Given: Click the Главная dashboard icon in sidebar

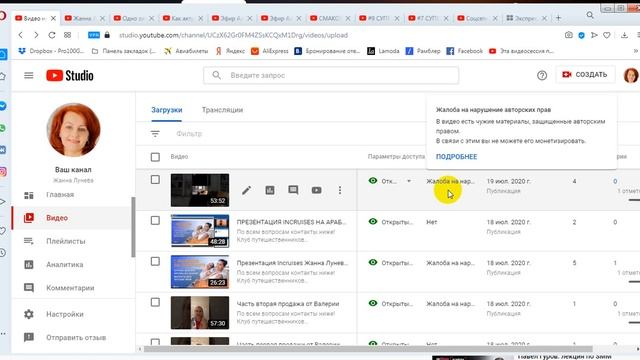Looking at the screenshot, I should (29, 195).
